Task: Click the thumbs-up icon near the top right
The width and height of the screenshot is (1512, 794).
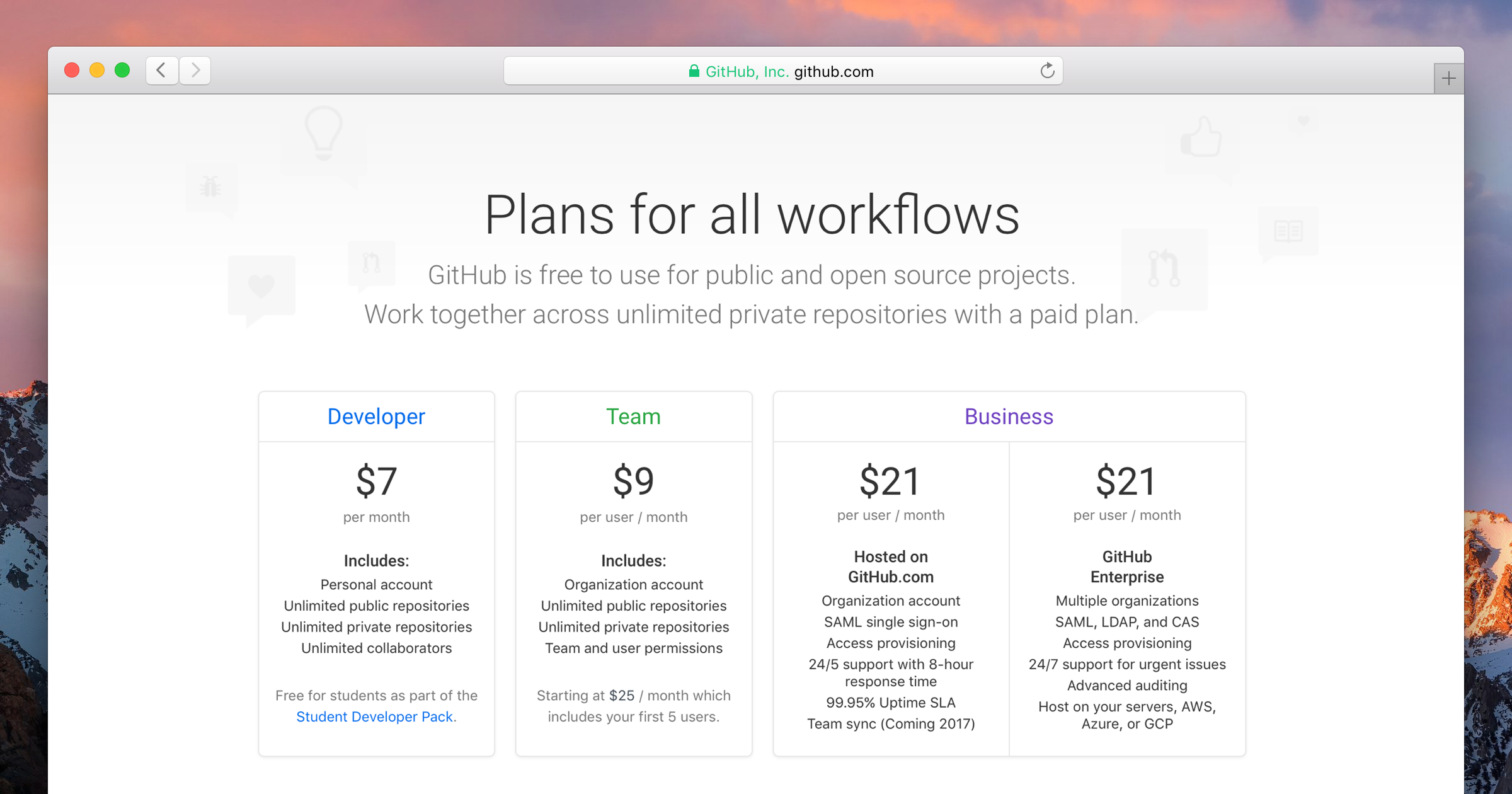Action: click(1201, 137)
